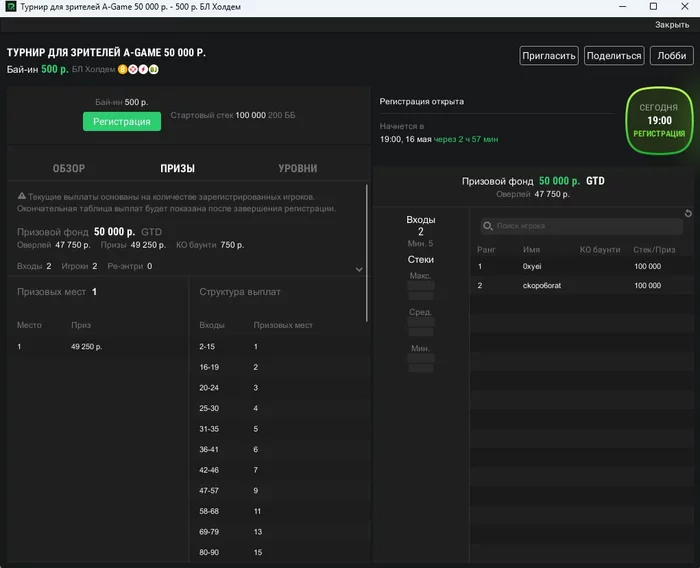Click the payout row 47-57
Image resolution: width=700 pixels, height=568 pixels.
[x=279, y=490]
